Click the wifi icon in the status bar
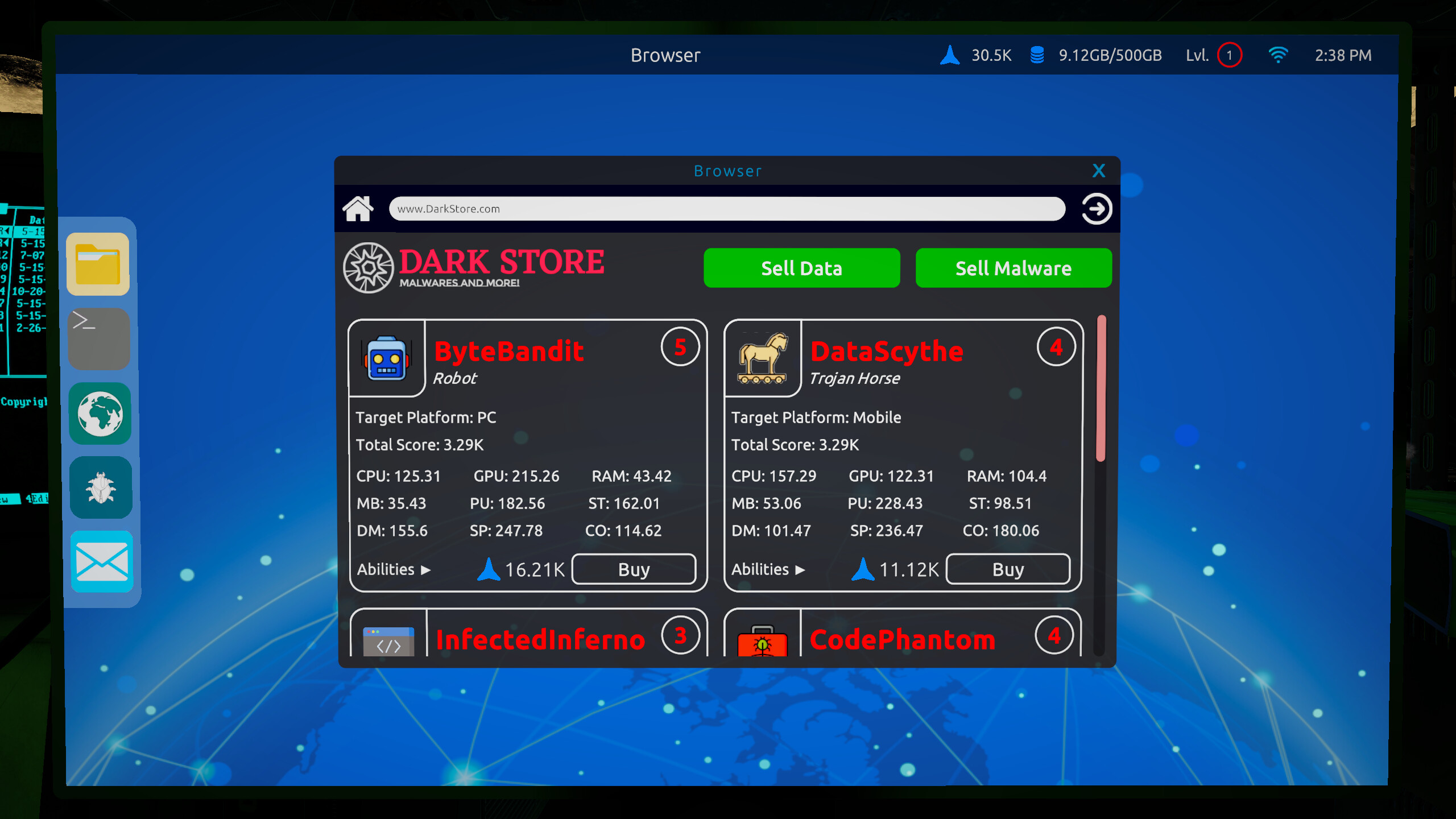This screenshot has height=819, width=1456. pyautogui.click(x=1279, y=55)
